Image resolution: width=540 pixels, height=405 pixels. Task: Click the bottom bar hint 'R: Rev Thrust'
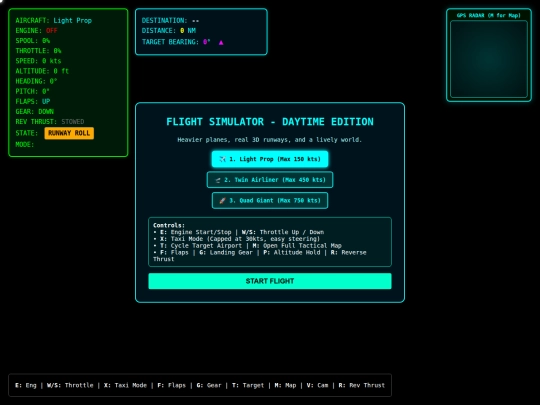[x=362, y=385]
